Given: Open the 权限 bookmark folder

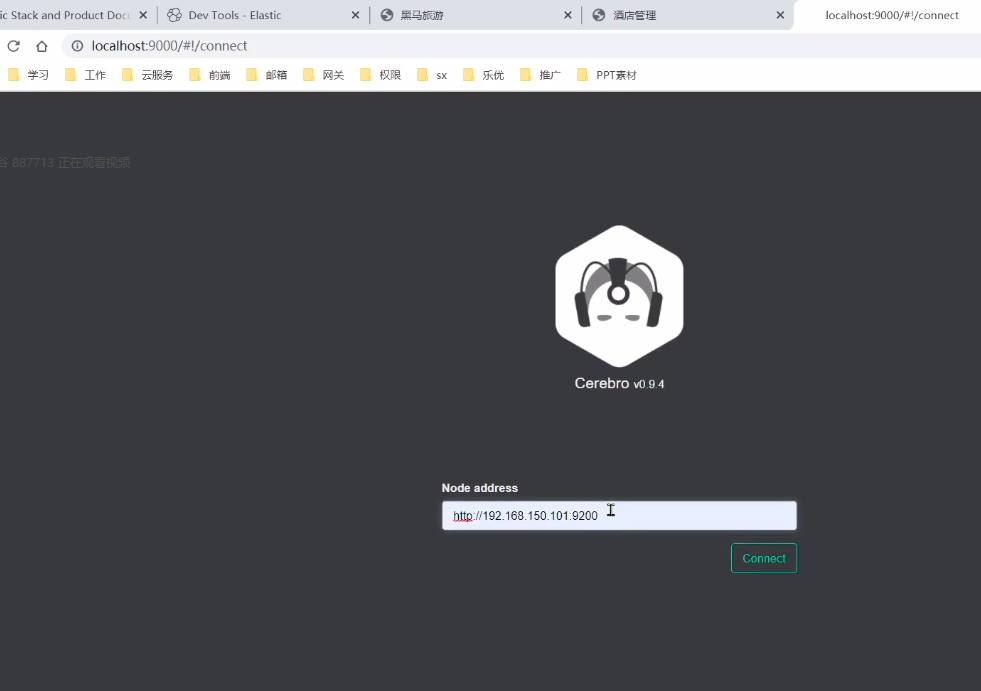Looking at the screenshot, I should point(381,75).
